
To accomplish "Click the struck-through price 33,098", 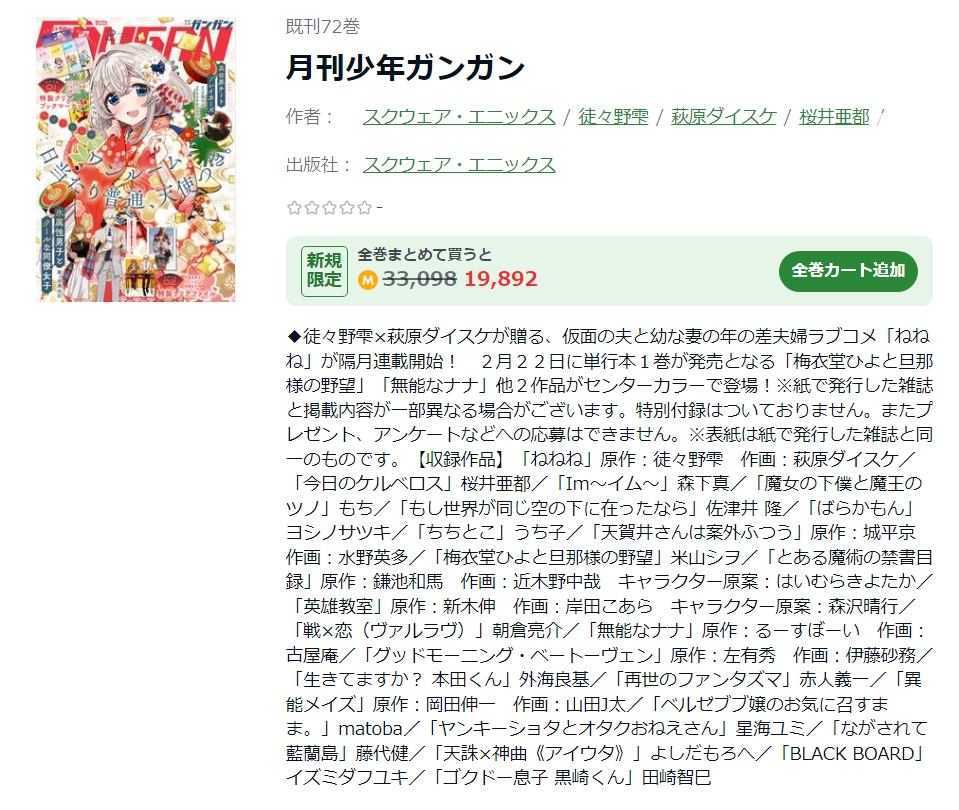I will pos(420,279).
